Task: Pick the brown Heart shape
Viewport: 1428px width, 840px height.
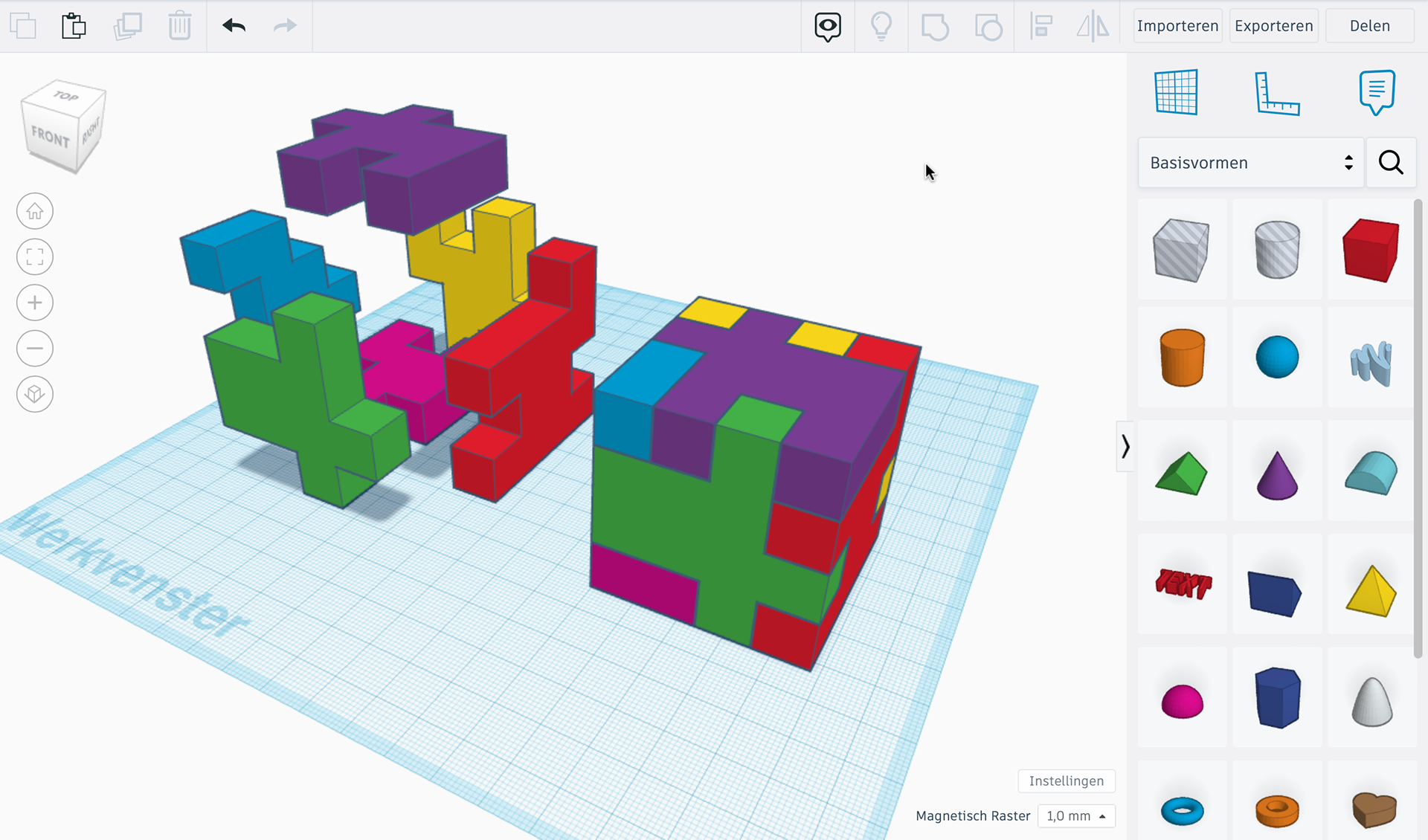Action: 1374,810
